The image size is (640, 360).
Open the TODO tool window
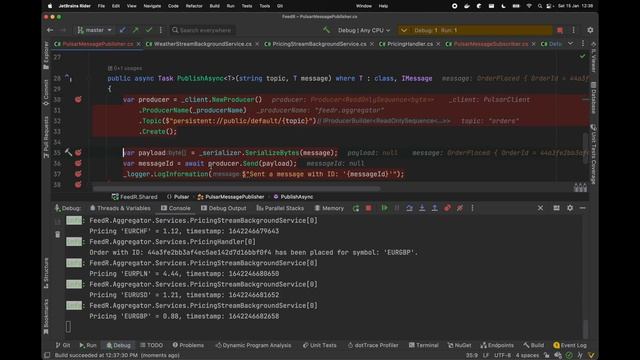tap(151, 345)
